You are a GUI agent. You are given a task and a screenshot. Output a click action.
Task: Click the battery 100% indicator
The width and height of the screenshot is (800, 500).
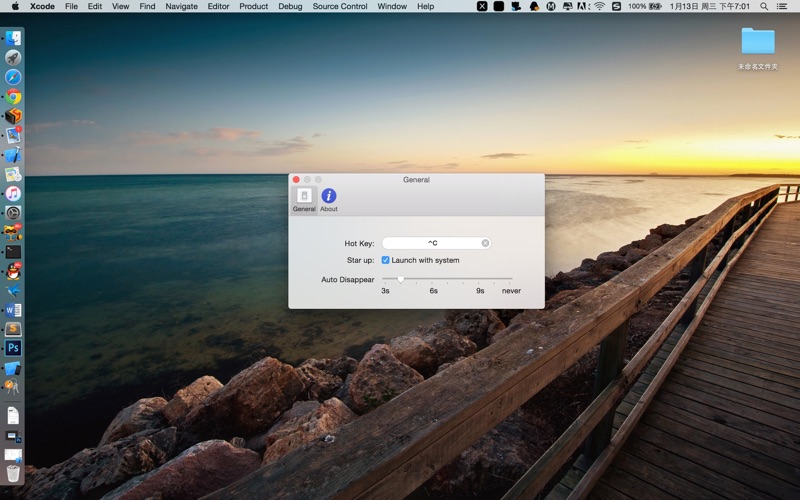[x=645, y=6]
